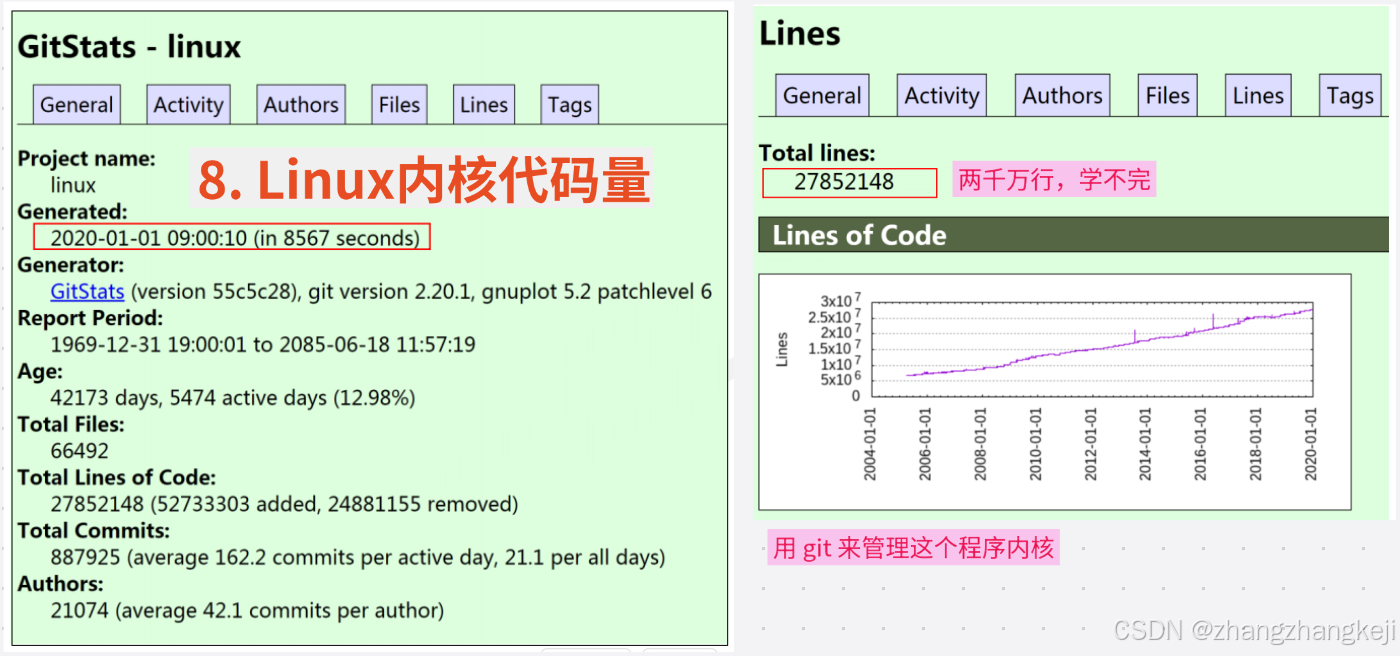Select Lines tab in the Lines page
Image resolution: width=1400 pixels, height=656 pixels.
pyautogui.click(x=1258, y=96)
